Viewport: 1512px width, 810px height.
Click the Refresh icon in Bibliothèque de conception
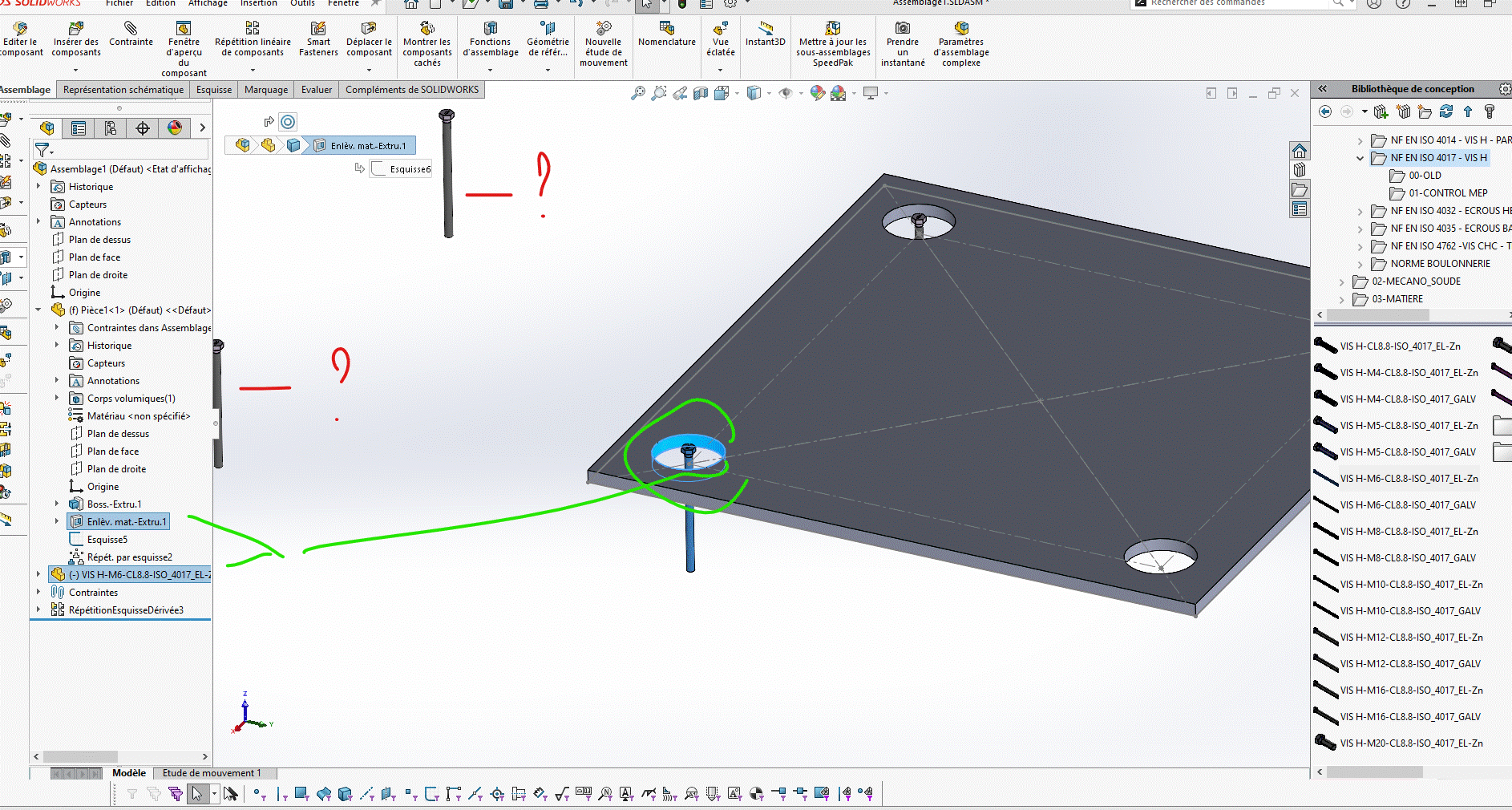point(1446,111)
